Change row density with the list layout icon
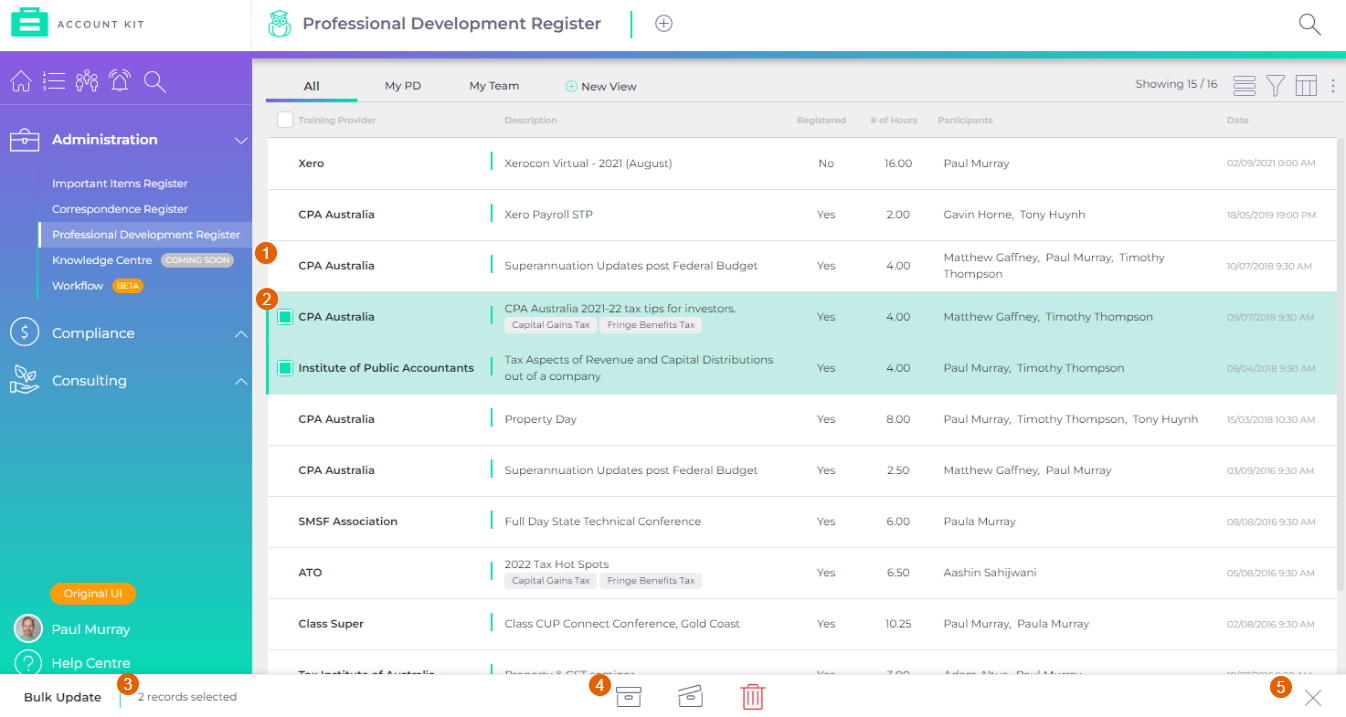The height and width of the screenshot is (717, 1346). (1244, 86)
